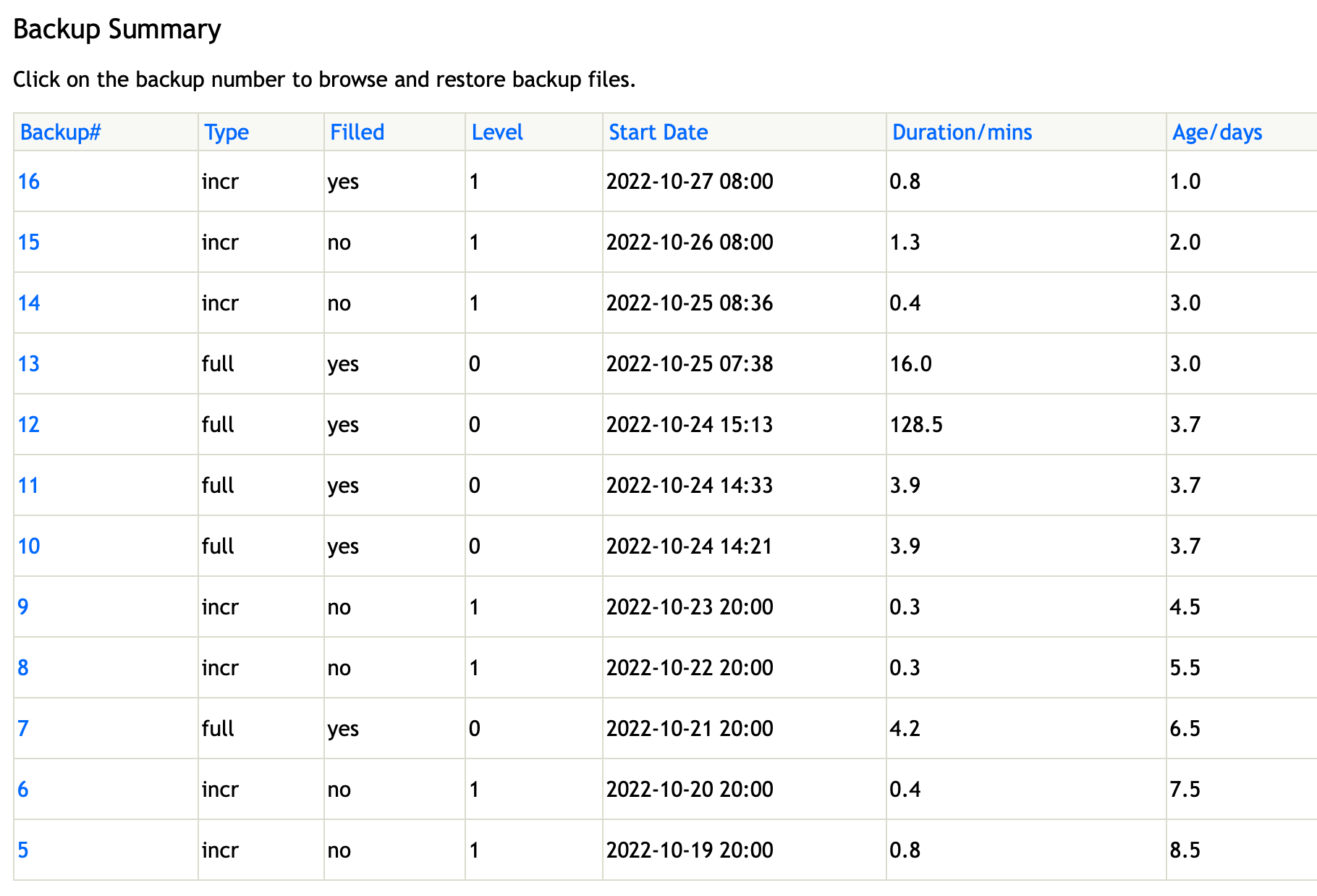1317x896 pixels.
Task: Click the 128.5 duration cell
Action: [x=916, y=425]
